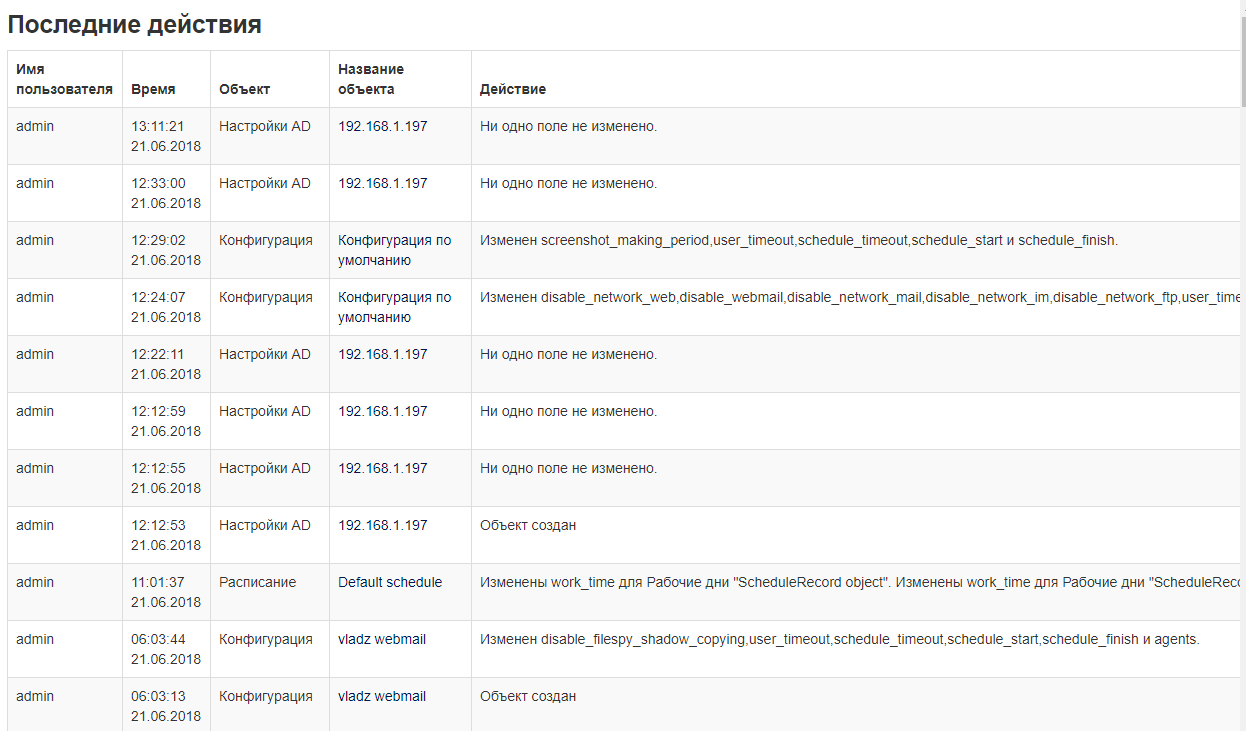
Task: Click the "Время" column header
Action: [153, 89]
